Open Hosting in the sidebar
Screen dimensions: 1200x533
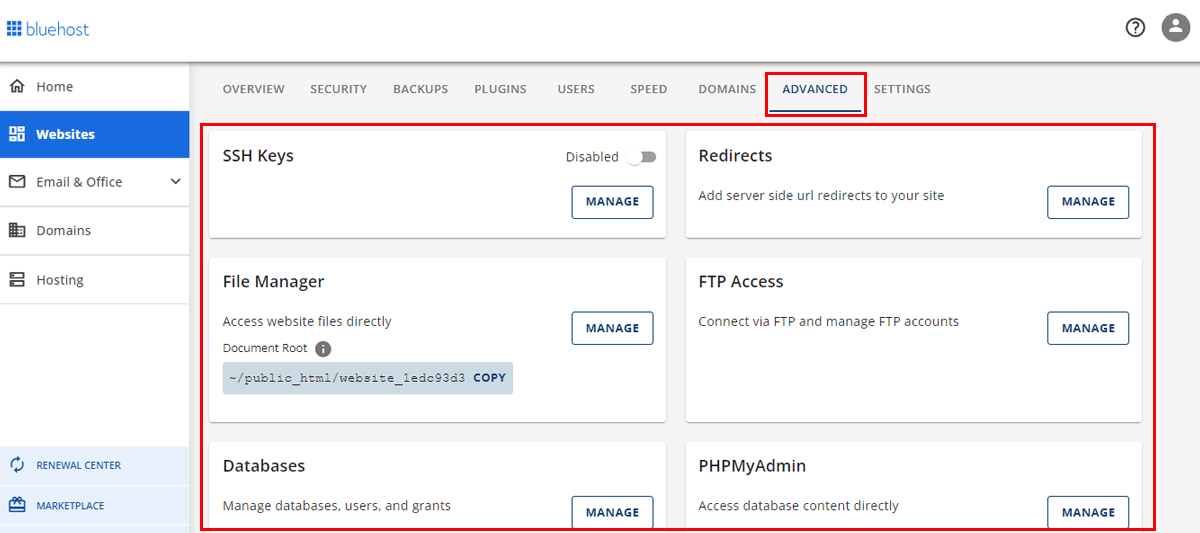94,280
